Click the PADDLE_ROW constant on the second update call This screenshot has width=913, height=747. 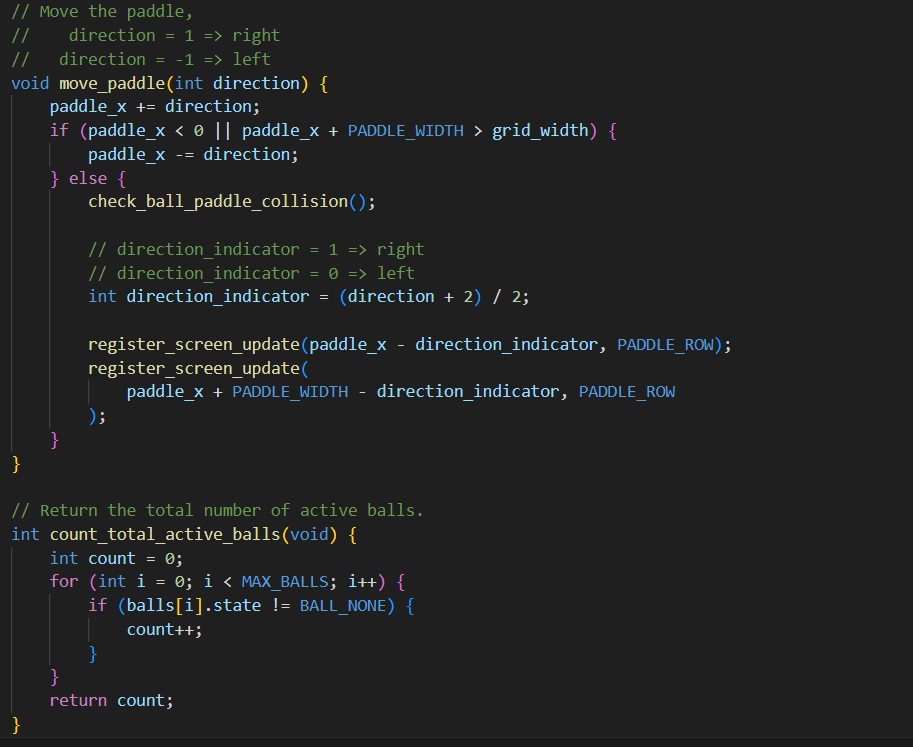pos(626,391)
